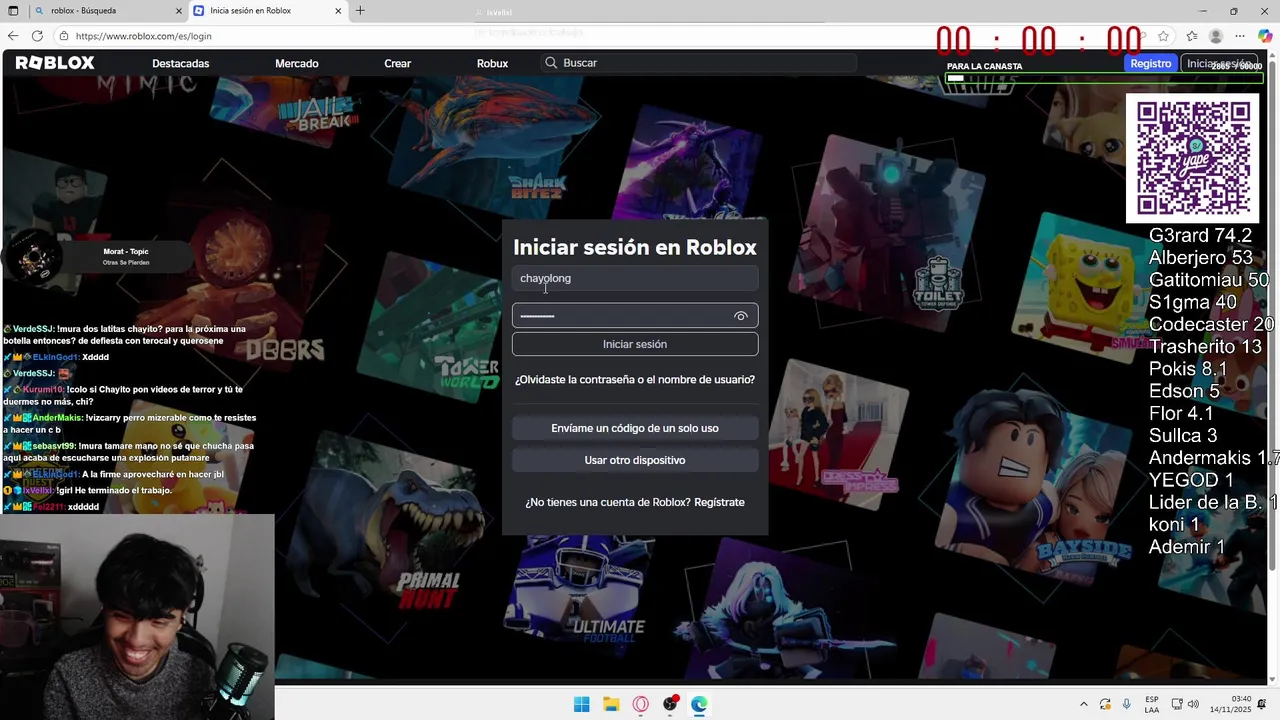Screen dimensions: 1280x720
Task: Open Robux in Roblox navigation
Action: 492,63
